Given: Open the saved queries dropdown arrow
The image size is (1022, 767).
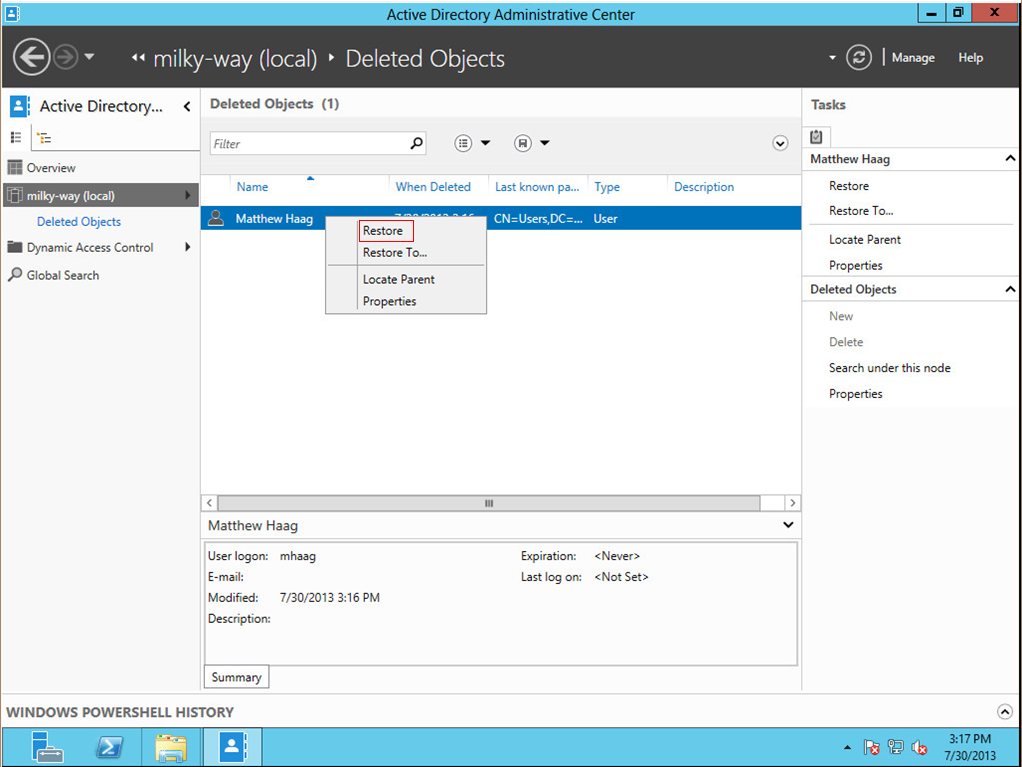Looking at the screenshot, I should coord(545,143).
